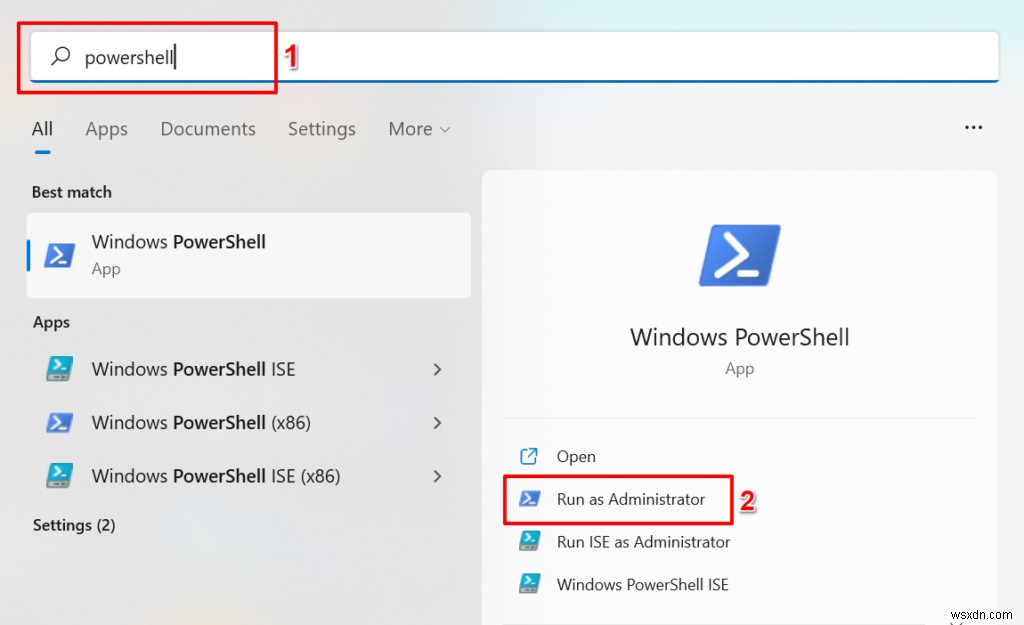Select the Settings filter
The width and height of the screenshot is (1024, 625).
tap(321, 128)
